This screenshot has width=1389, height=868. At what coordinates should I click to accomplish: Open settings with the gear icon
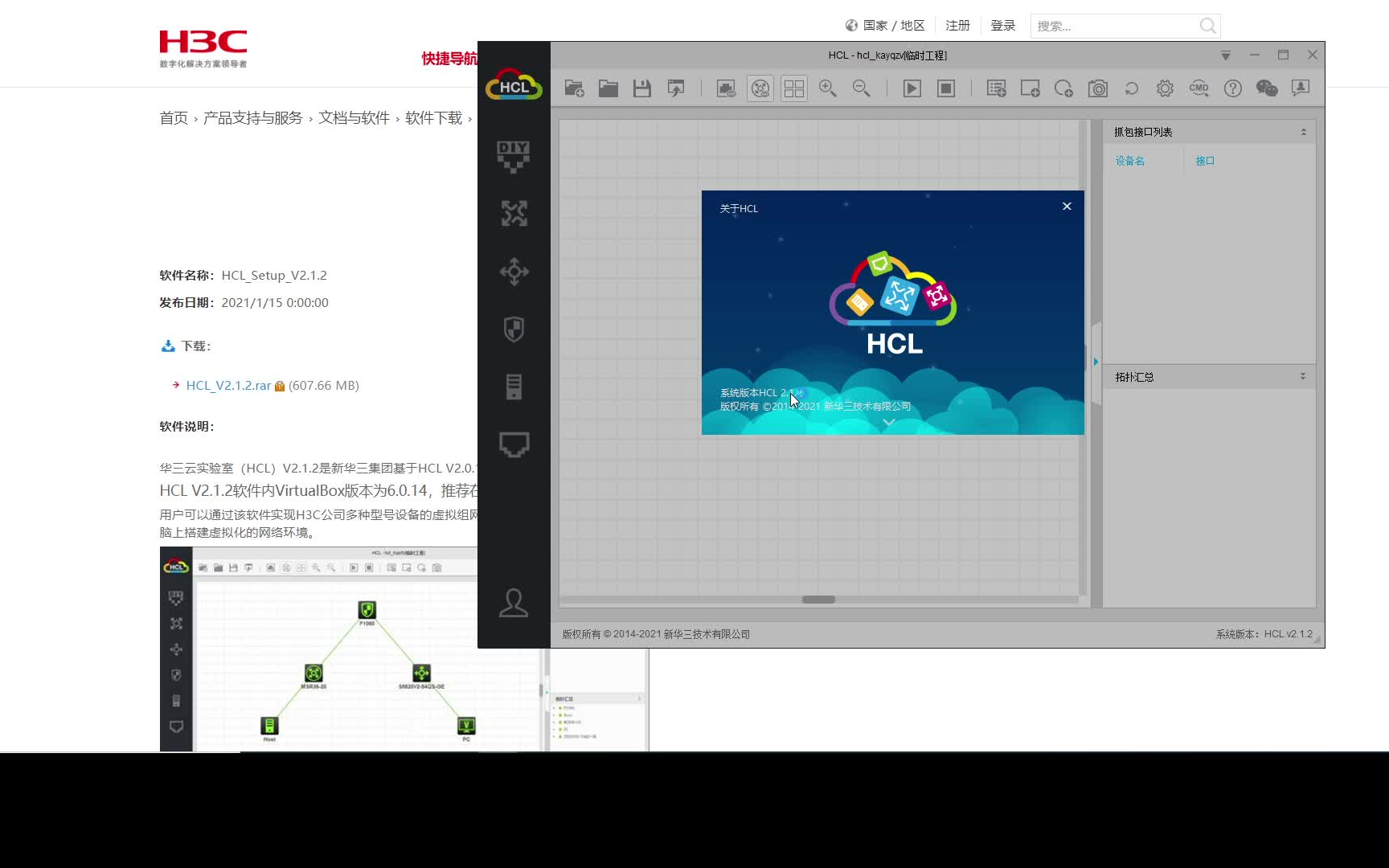click(x=1166, y=88)
